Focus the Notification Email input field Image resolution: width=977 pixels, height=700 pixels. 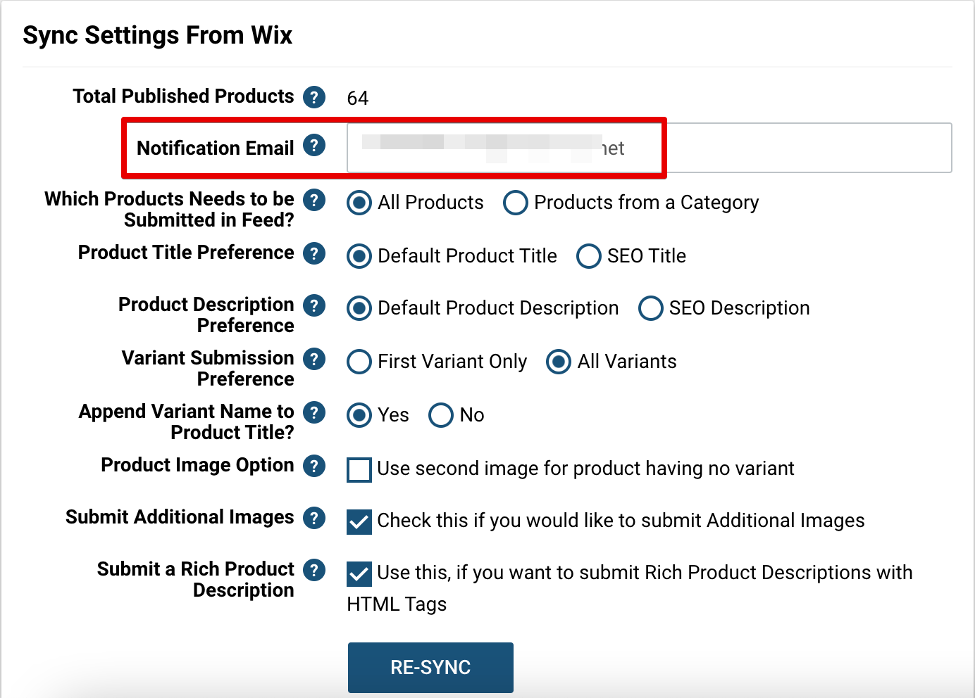649,148
